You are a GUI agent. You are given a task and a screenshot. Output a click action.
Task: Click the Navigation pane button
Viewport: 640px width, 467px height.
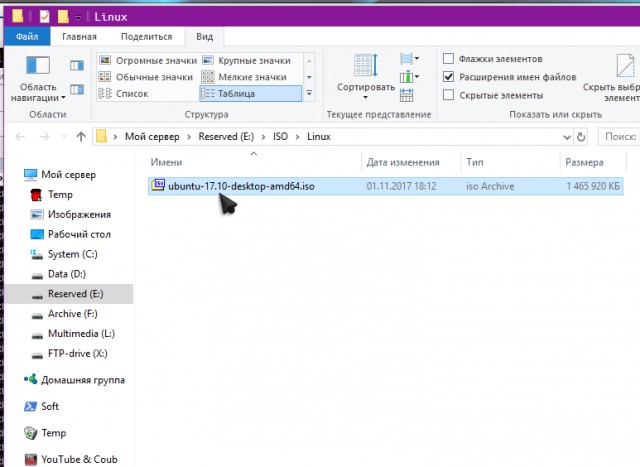(x=38, y=79)
